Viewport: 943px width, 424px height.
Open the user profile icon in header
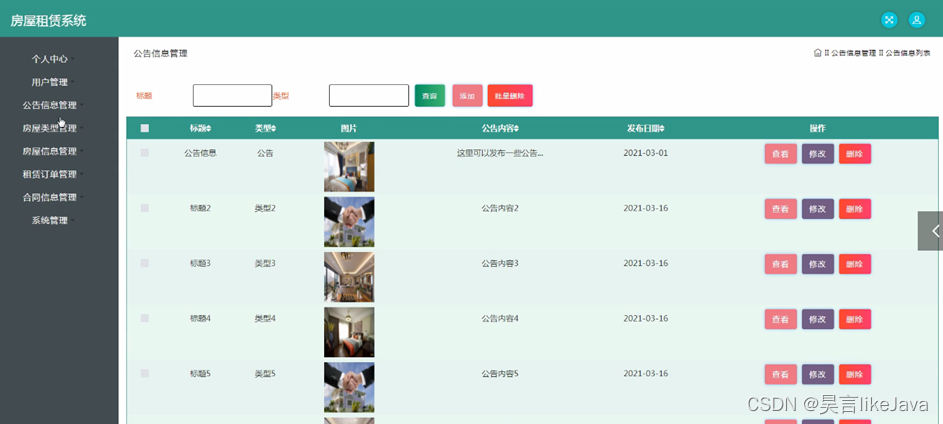tap(917, 20)
